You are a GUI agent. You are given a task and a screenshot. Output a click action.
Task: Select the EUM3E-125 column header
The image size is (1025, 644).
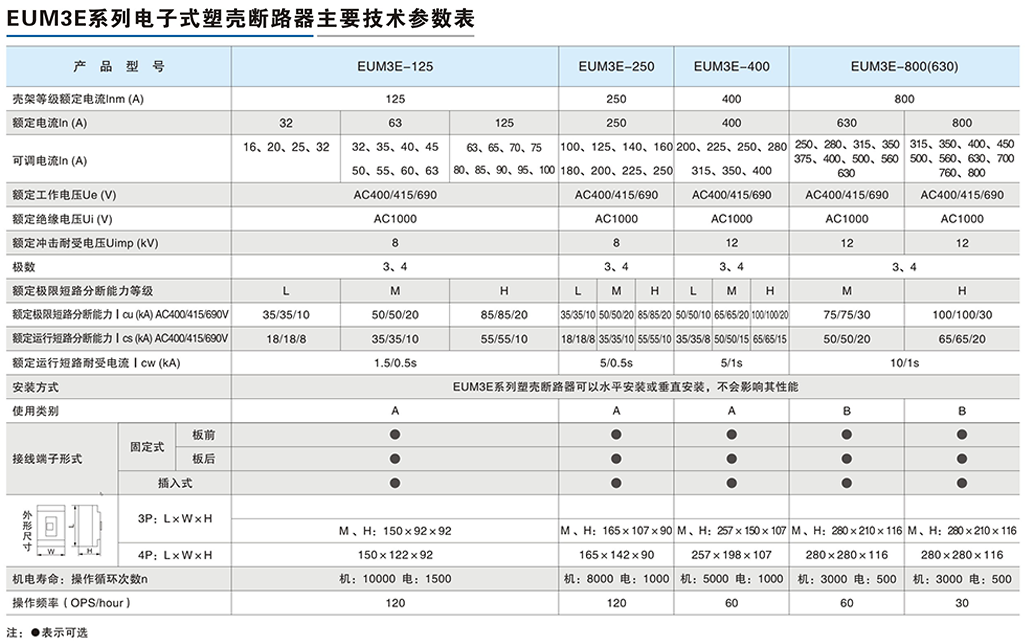click(x=395, y=67)
